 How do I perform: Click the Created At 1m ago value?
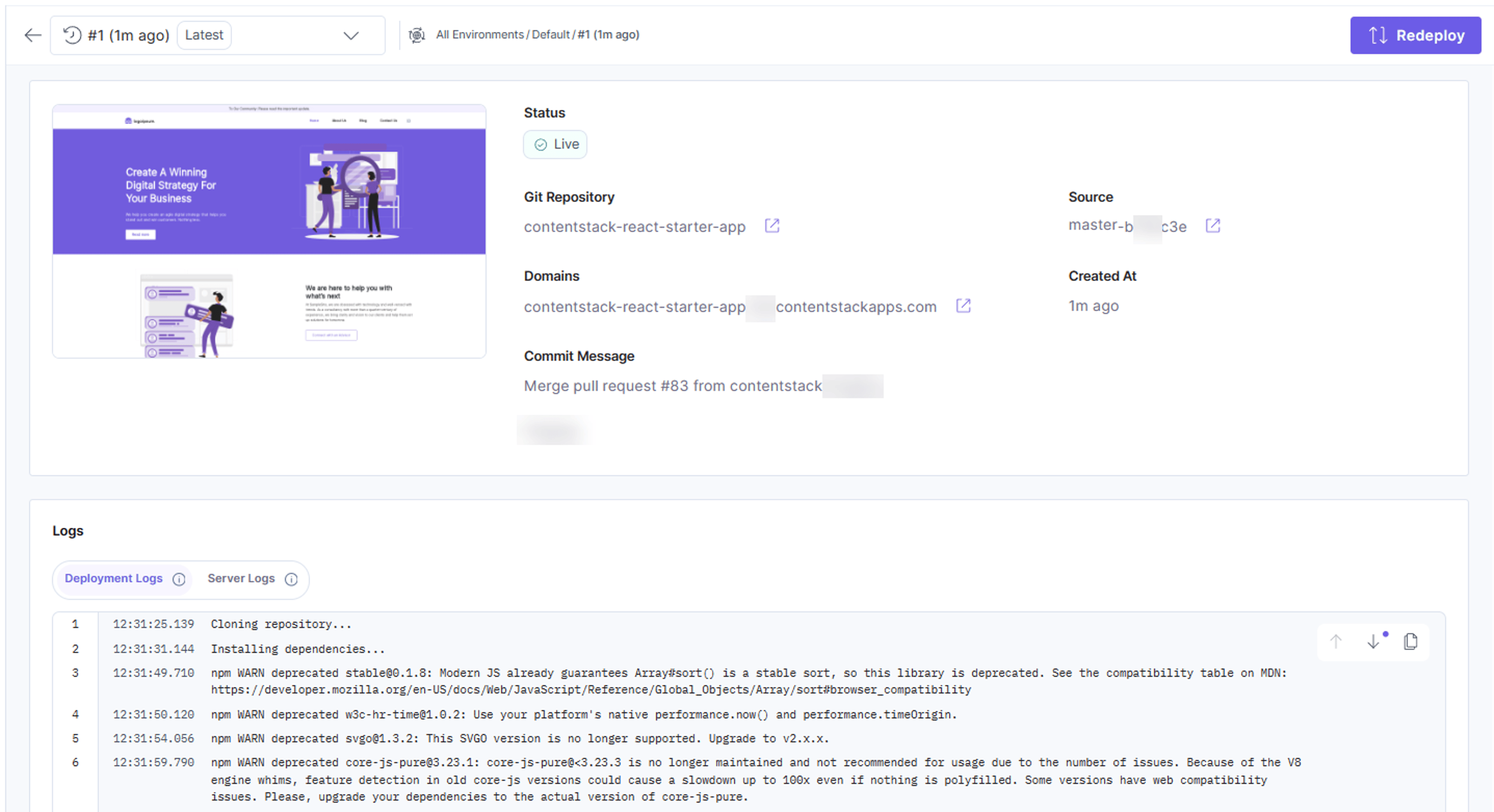coord(1093,306)
